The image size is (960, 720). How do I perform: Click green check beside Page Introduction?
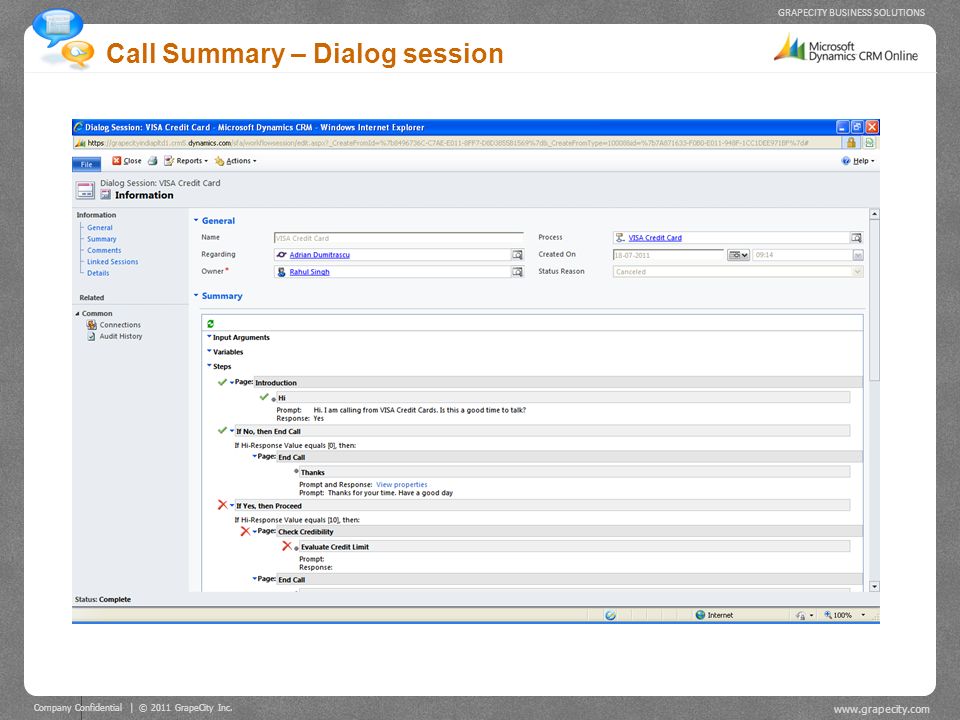click(222, 382)
